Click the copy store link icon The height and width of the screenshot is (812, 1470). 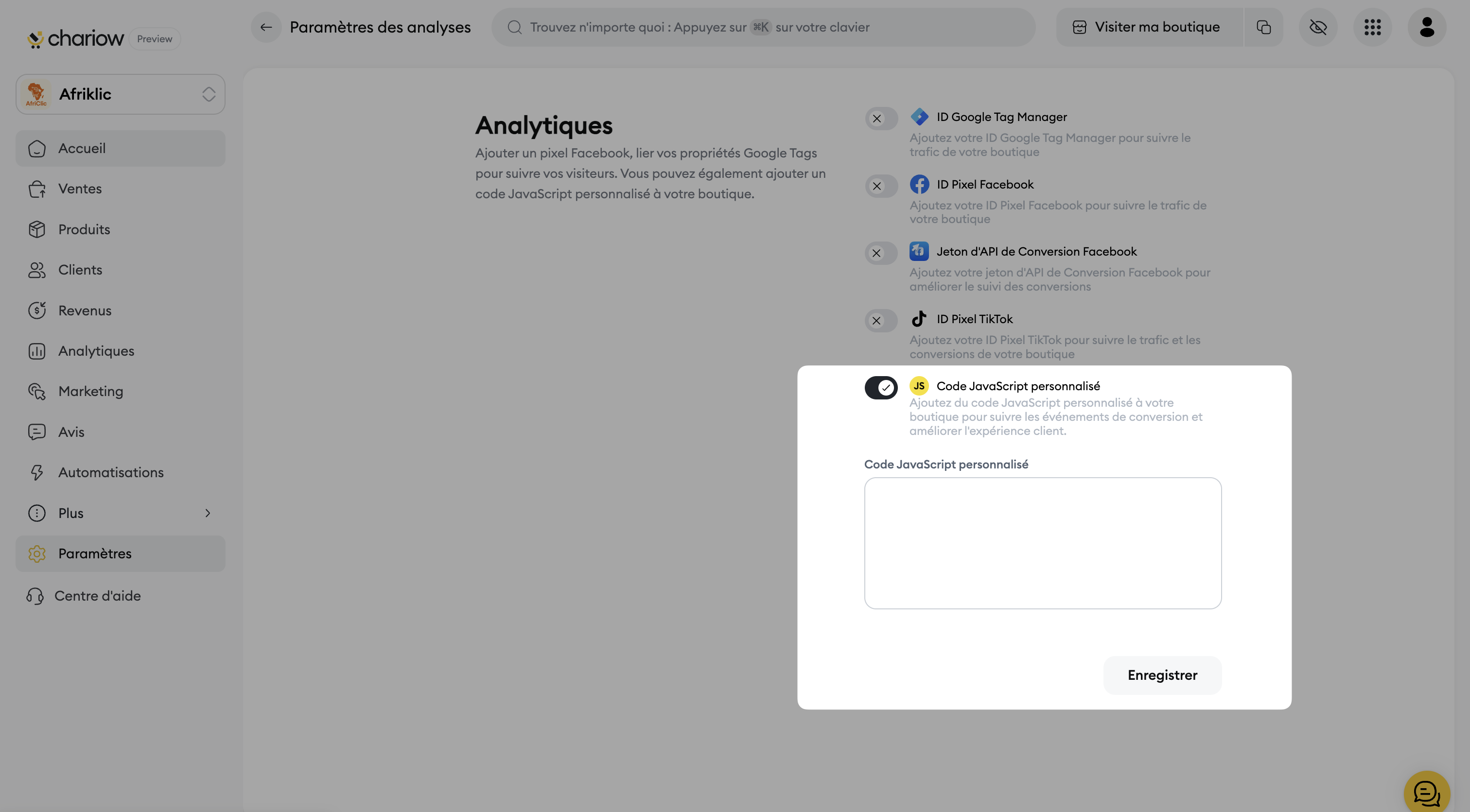1263,27
